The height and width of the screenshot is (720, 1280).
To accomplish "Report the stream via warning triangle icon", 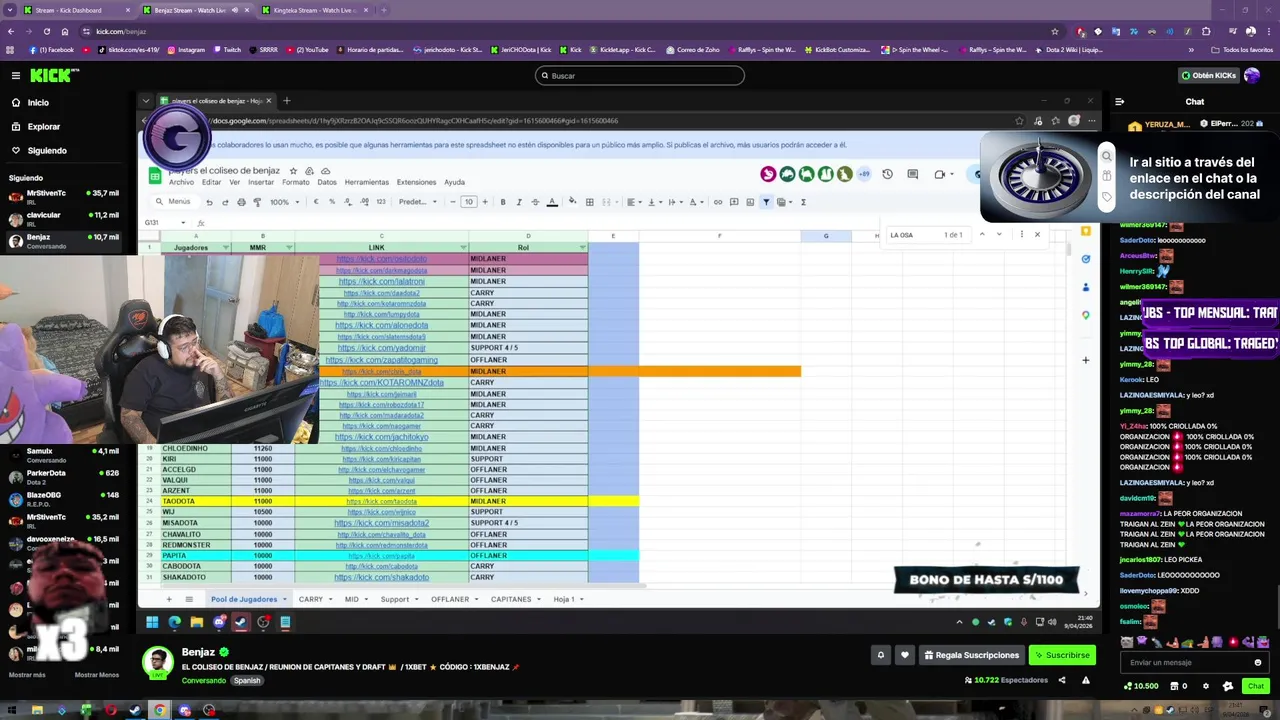I will 1085,680.
